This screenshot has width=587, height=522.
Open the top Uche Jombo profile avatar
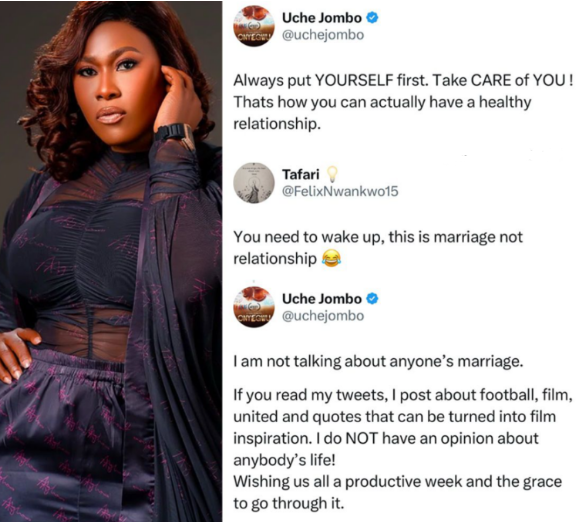254,26
